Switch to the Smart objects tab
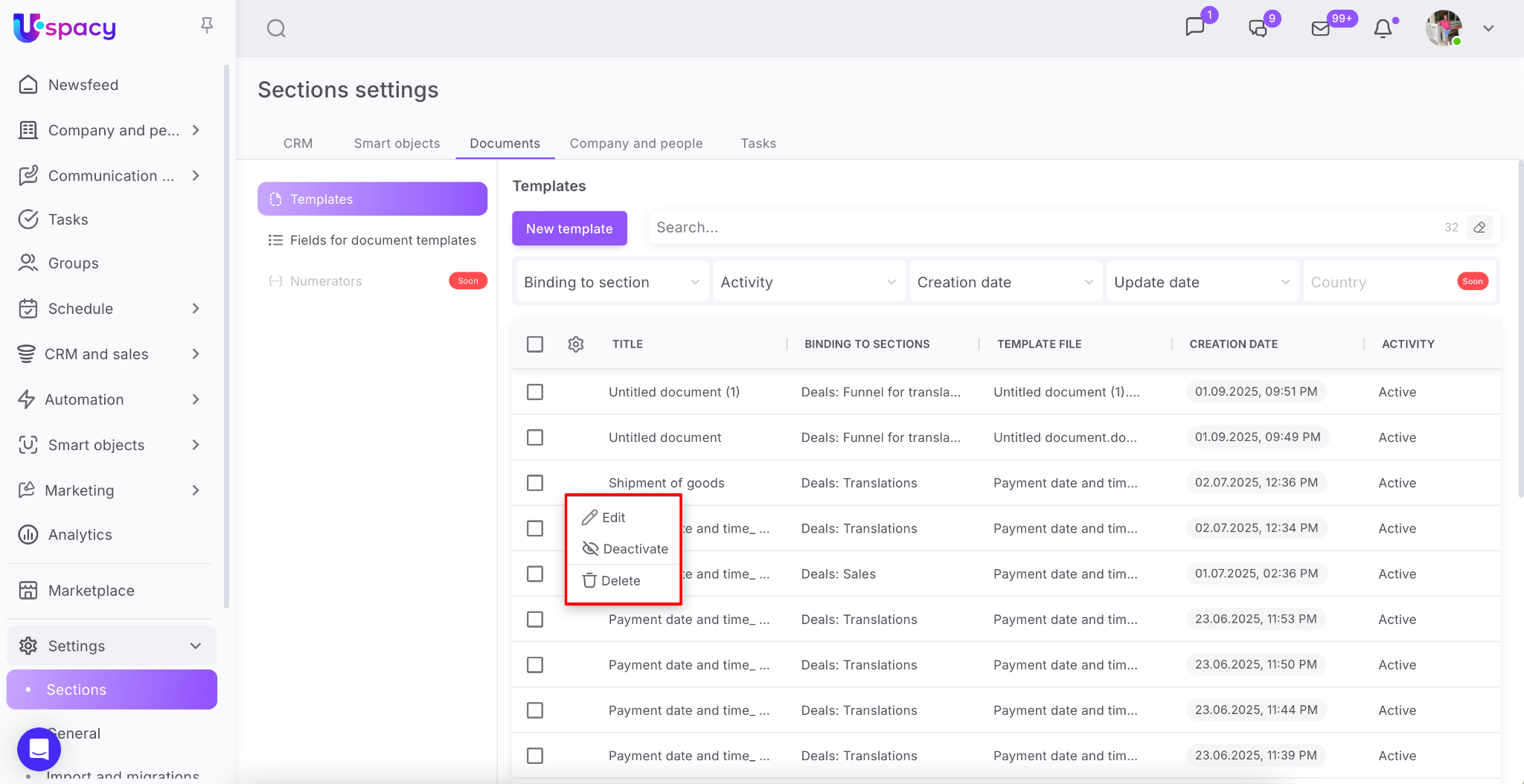This screenshot has height=784, width=1524. pyautogui.click(x=397, y=144)
